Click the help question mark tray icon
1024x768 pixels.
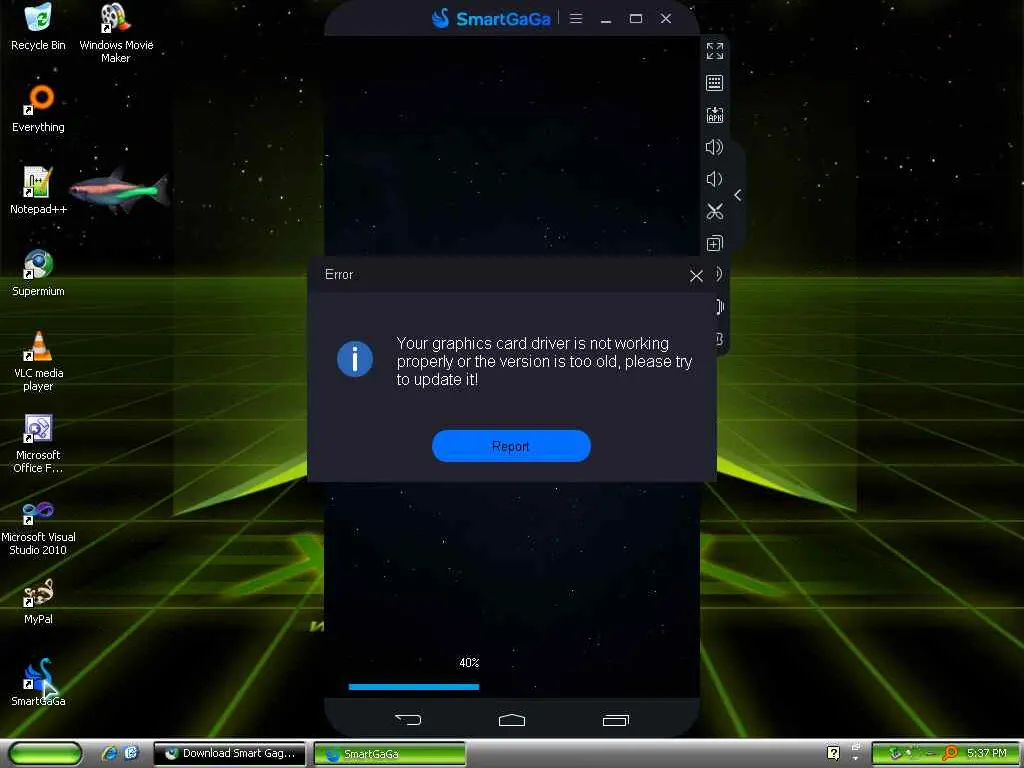(x=833, y=753)
